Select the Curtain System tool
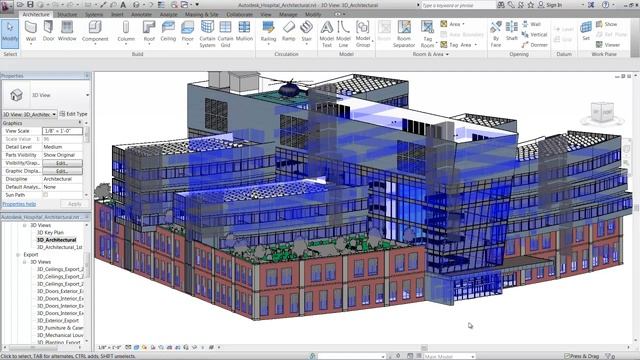The width and height of the screenshot is (640, 360). pos(207,34)
